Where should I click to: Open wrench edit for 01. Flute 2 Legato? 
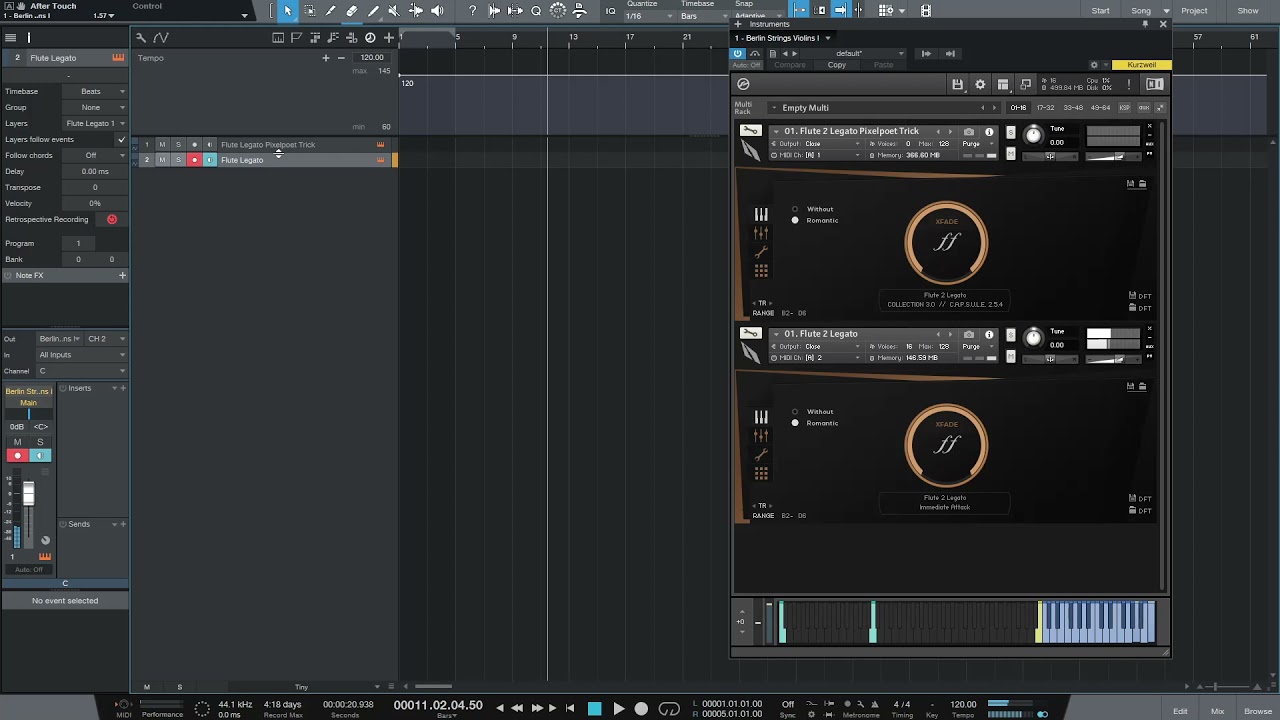pos(750,333)
